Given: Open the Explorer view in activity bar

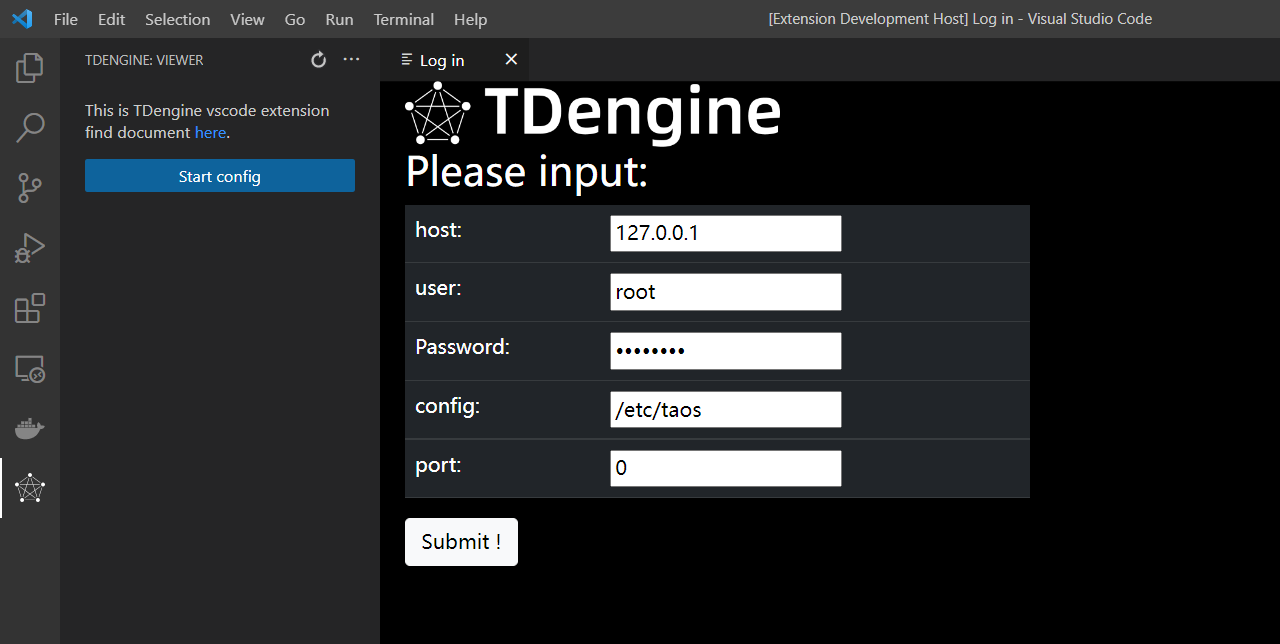Looking at the screenshot, I should [30, 68].
